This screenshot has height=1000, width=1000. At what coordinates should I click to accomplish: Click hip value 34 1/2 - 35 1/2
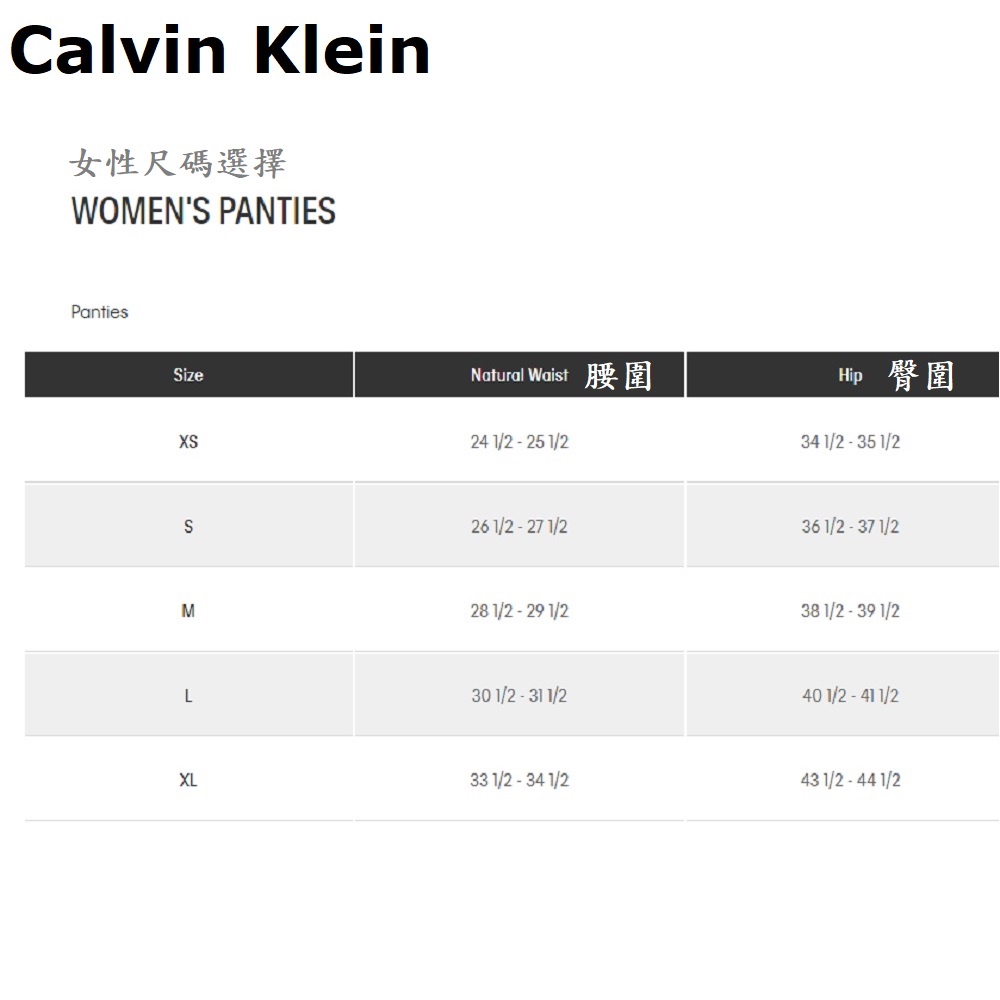850,442
